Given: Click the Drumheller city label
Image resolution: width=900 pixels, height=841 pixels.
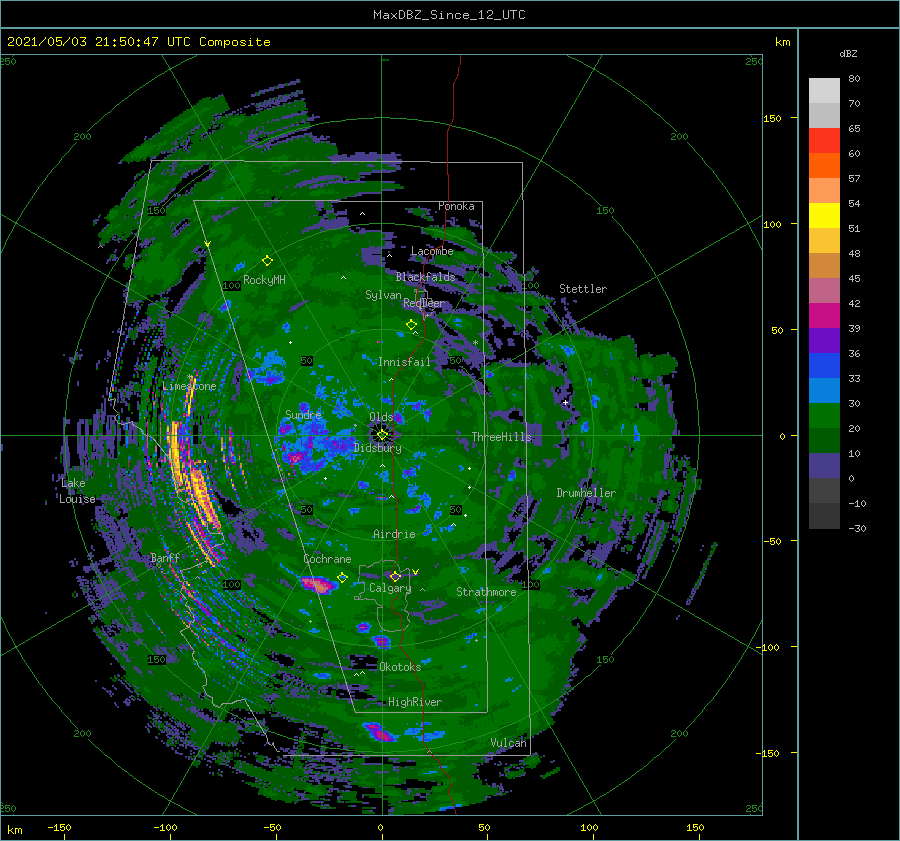Looking at the screenshot, I should click(x=586, y=493).
